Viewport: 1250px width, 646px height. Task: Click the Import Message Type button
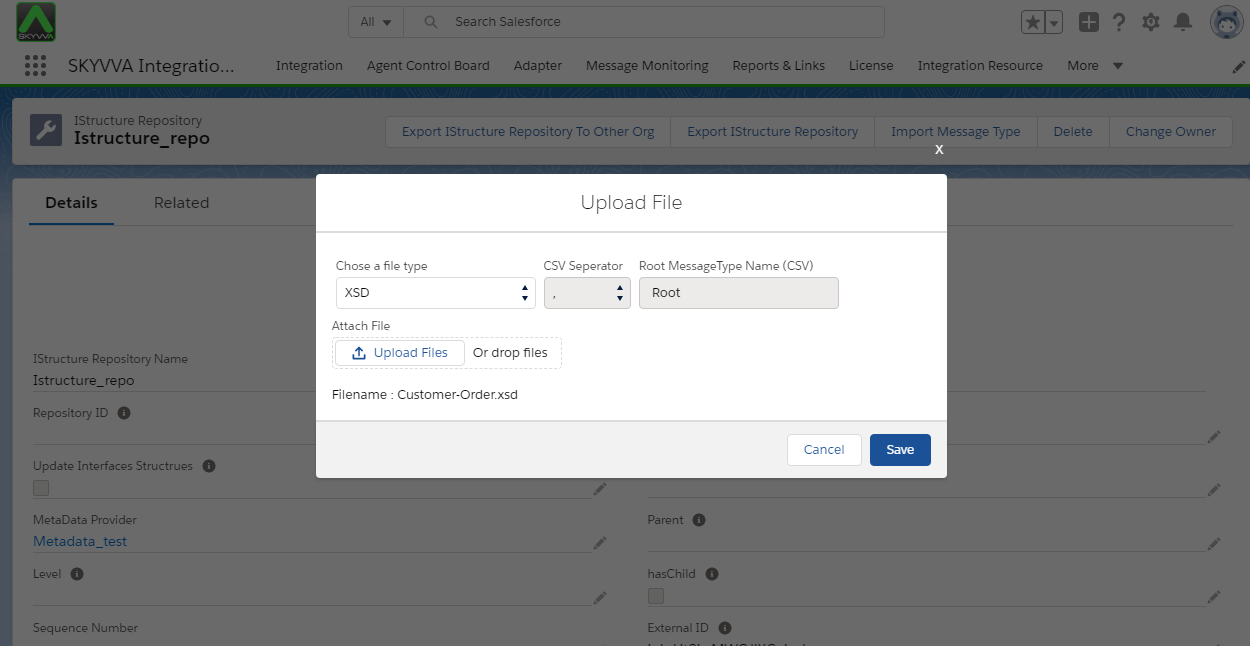956,132
